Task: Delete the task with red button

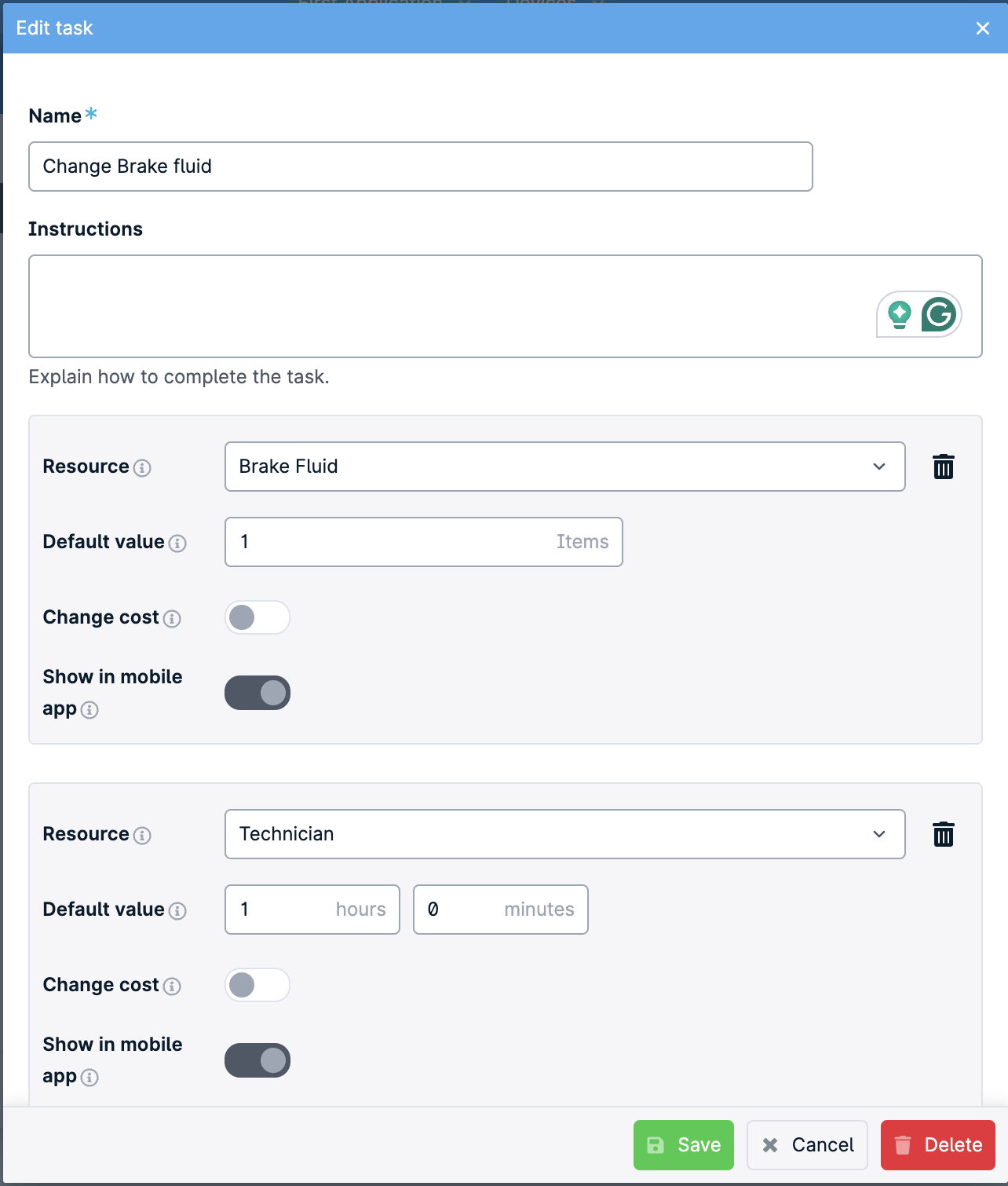Action: point(938,1145)
